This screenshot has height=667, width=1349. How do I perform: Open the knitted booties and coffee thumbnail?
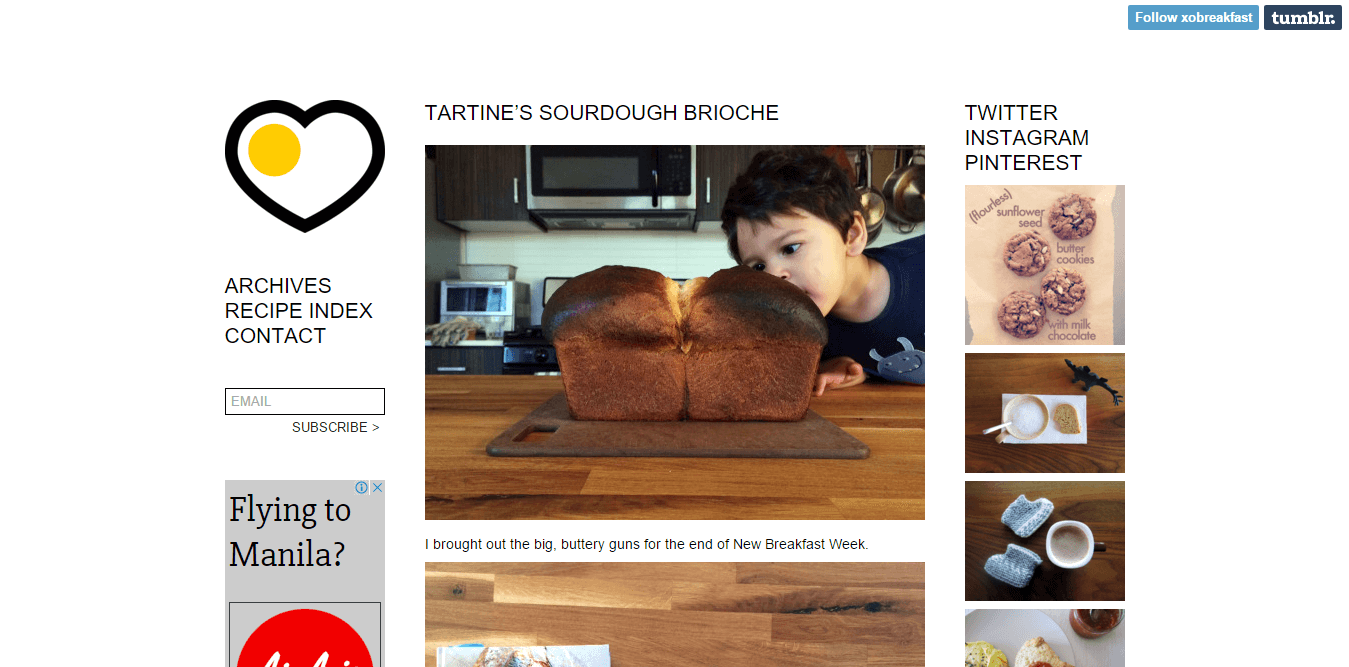[x=1045, y=541]
